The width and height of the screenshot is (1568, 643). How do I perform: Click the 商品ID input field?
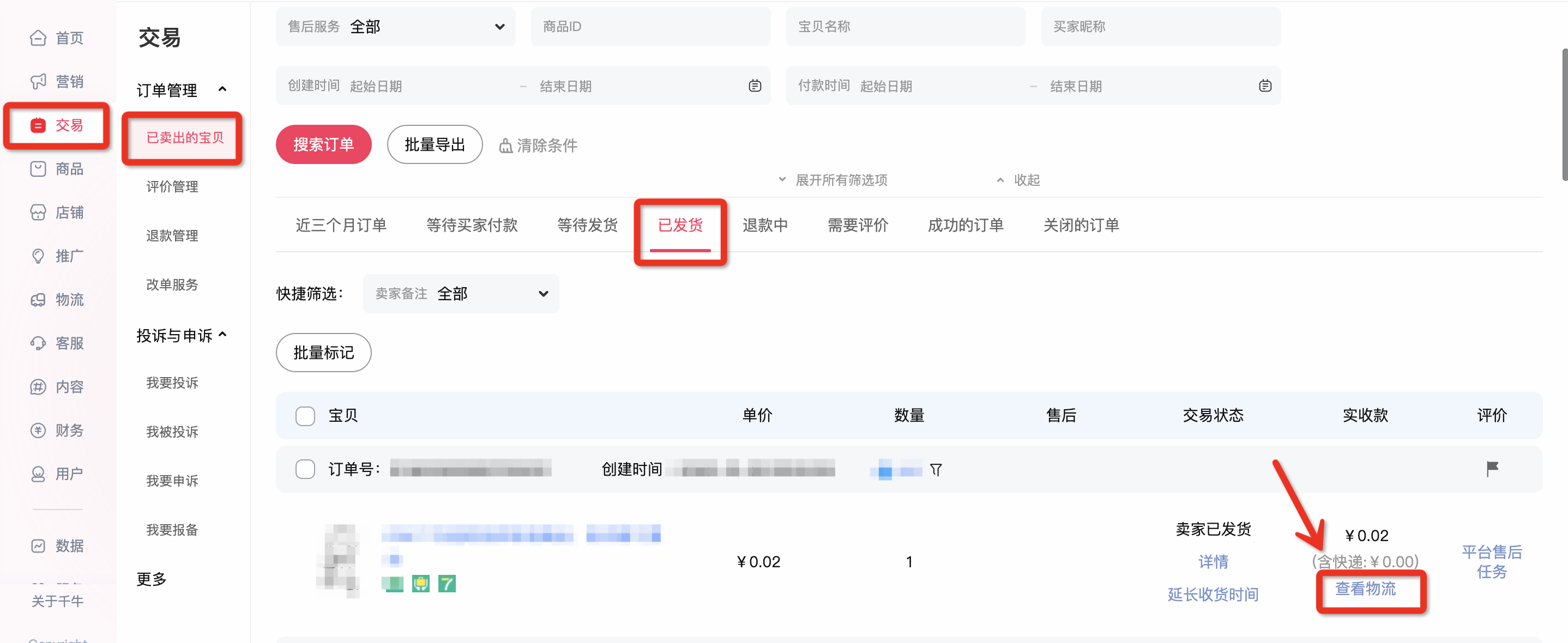coord(650,27)
